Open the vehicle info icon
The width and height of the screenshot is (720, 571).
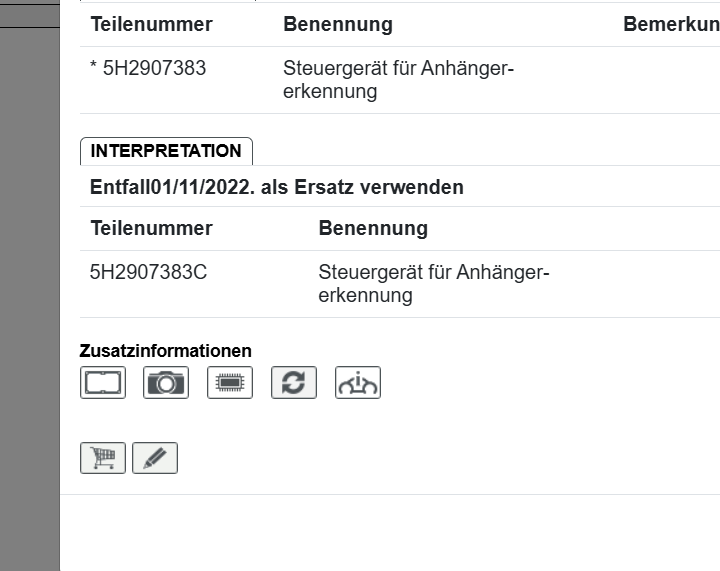coord(358,383)
